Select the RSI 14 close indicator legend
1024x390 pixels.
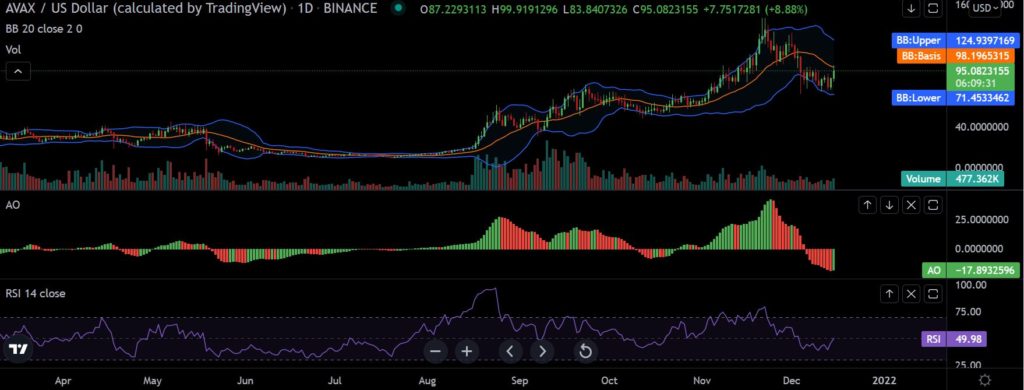coord(35,294)
